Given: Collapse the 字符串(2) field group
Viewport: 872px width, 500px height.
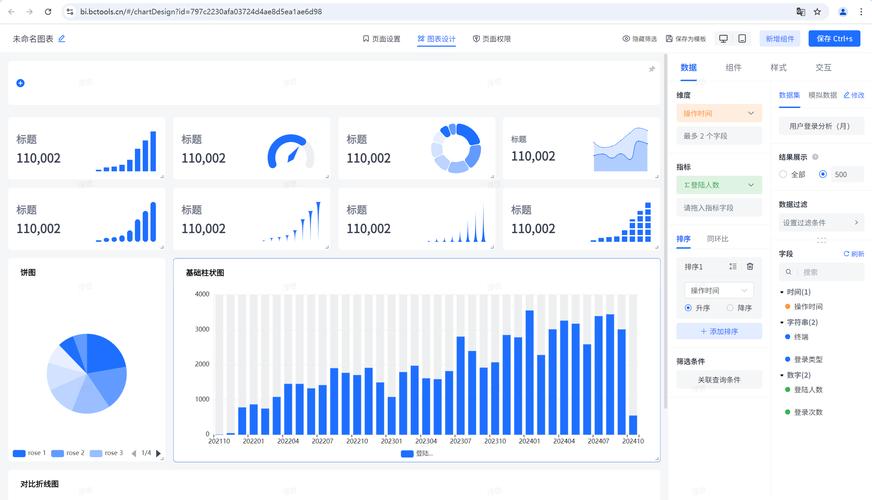Looking at the screenshot, I should [x=781, y=322].
